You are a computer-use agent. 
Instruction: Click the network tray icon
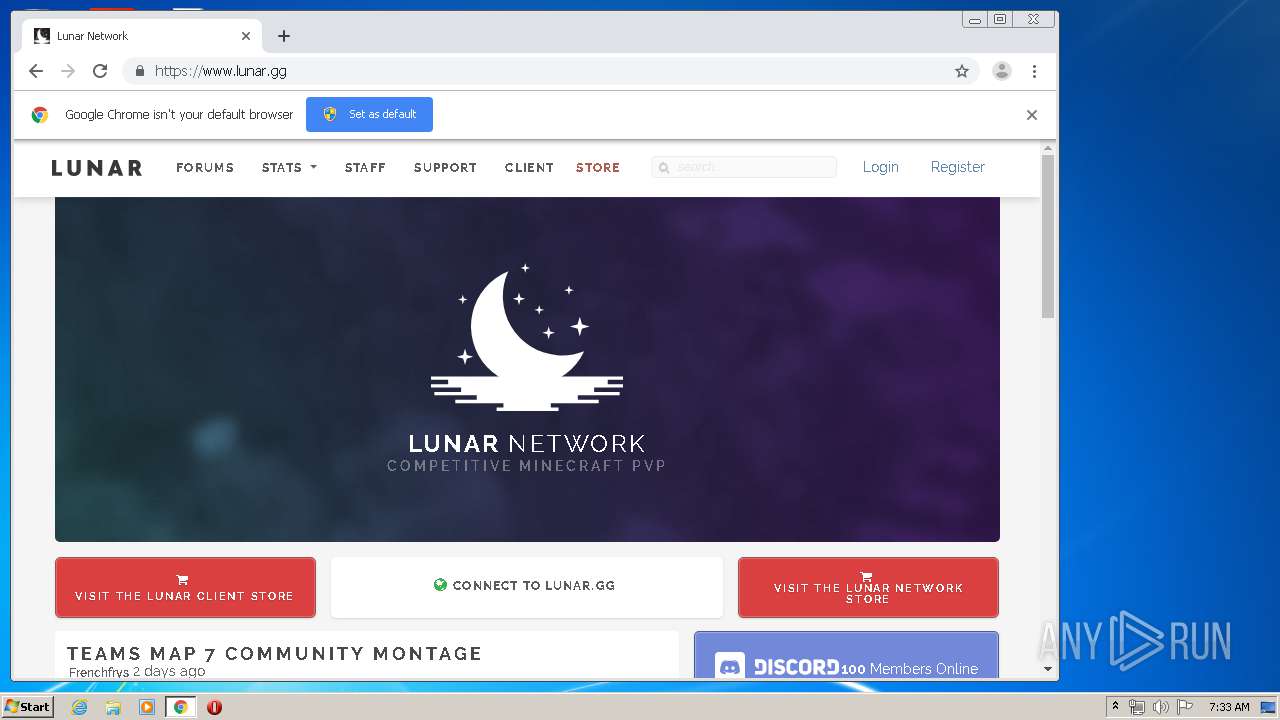coord(1137,707)
